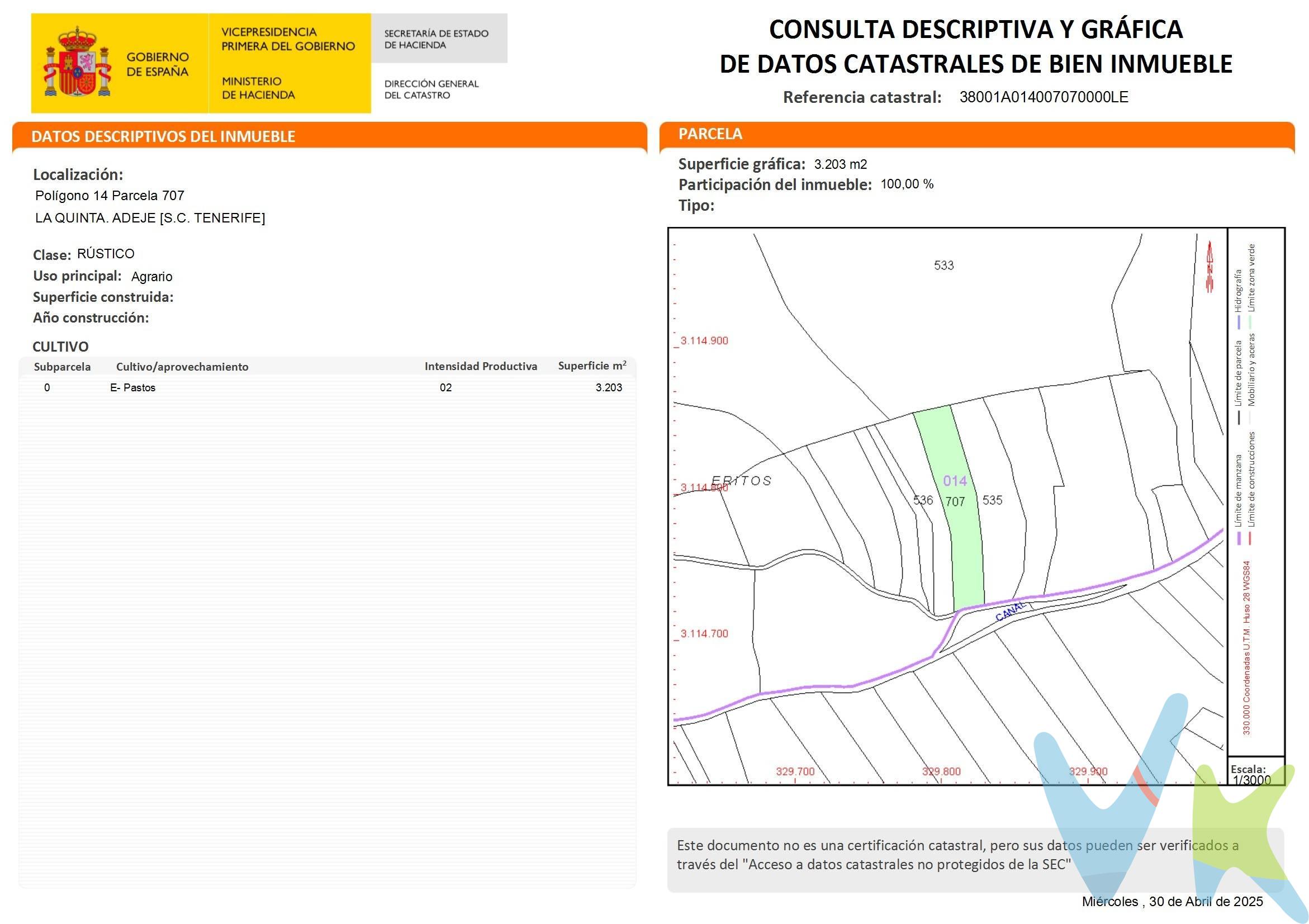Click the 'GOBIERNO DE ESPAÑA' text

tap(158, 64)
